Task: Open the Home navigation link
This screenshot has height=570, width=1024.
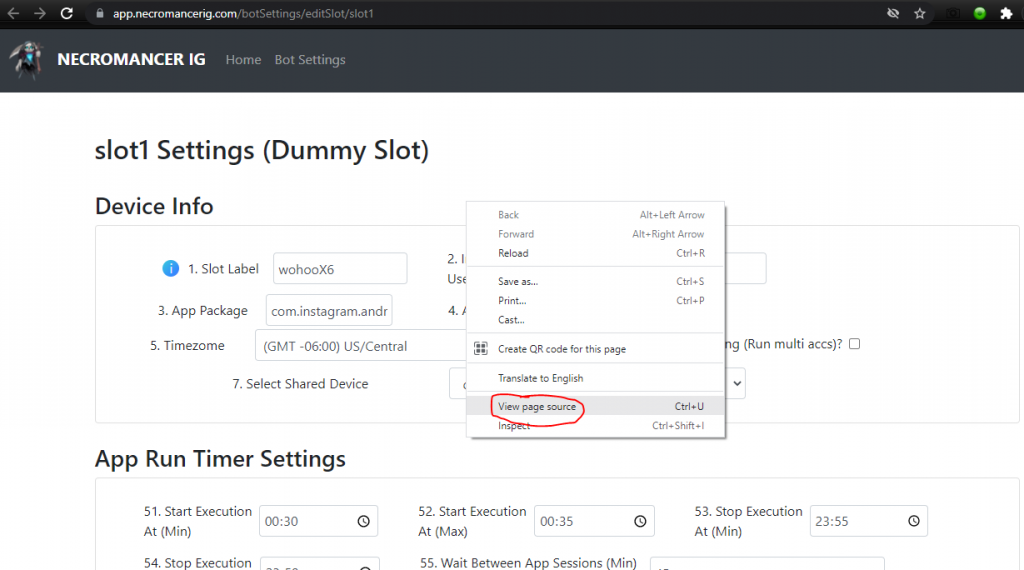Action: click(x=243, y=59)
